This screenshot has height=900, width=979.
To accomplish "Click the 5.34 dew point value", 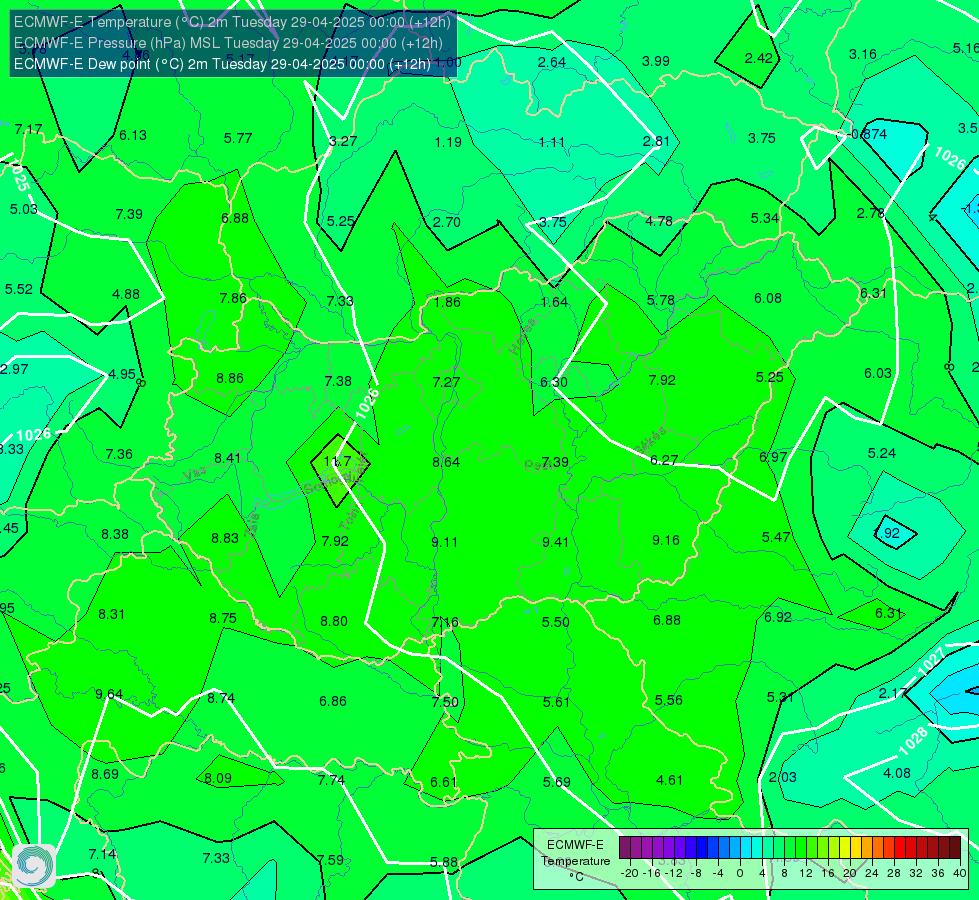I will click(765, 219).
